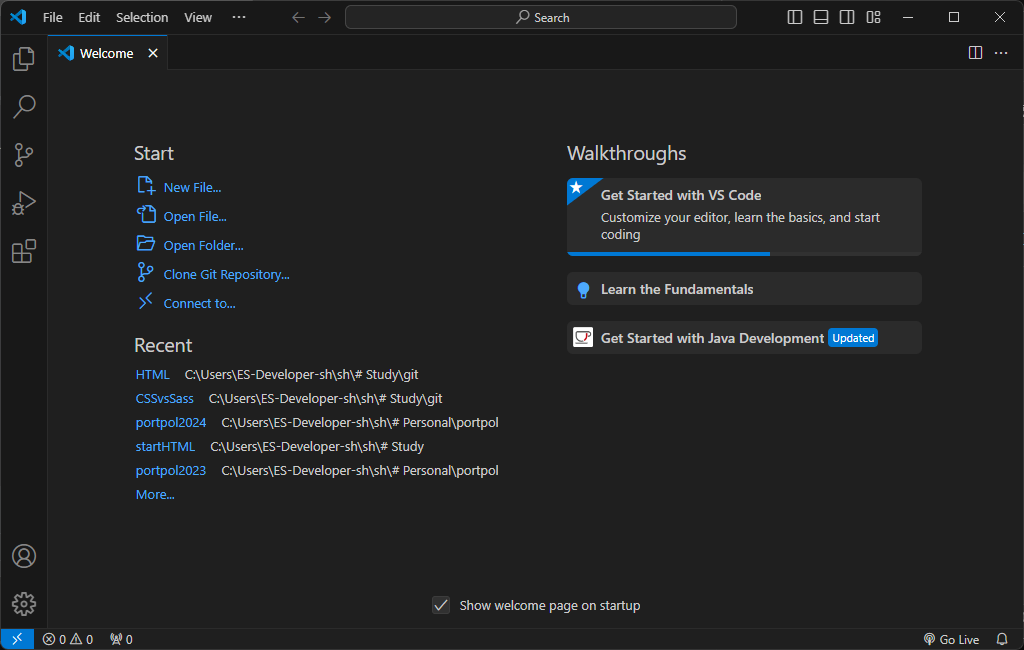Click the progress bar under Get Started card
Image resolution: width=1024 pixels, height=650 pixels.
744,253
